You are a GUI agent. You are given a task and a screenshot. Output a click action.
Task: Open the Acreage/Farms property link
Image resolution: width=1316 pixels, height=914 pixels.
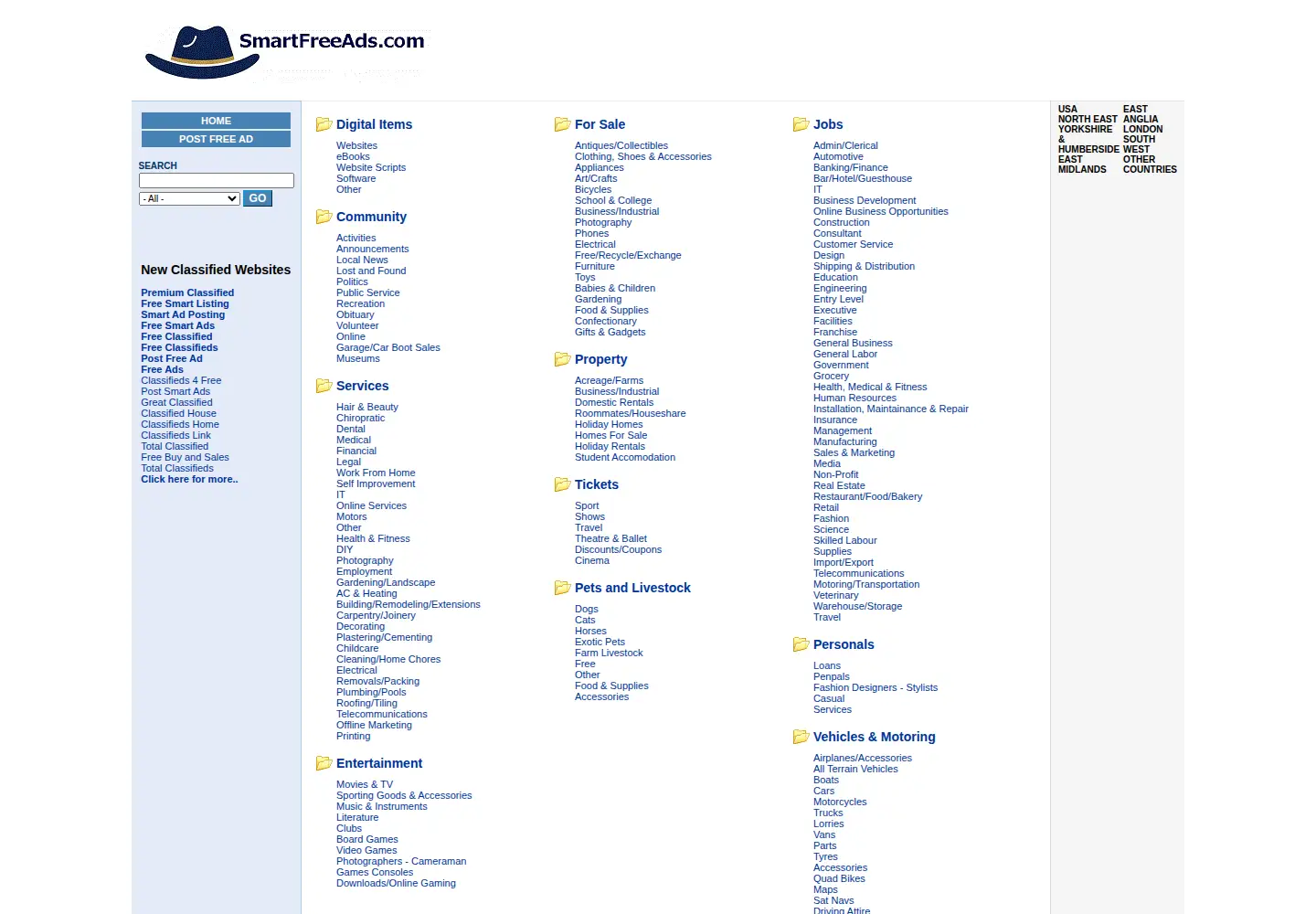click(x=609, y=380)
